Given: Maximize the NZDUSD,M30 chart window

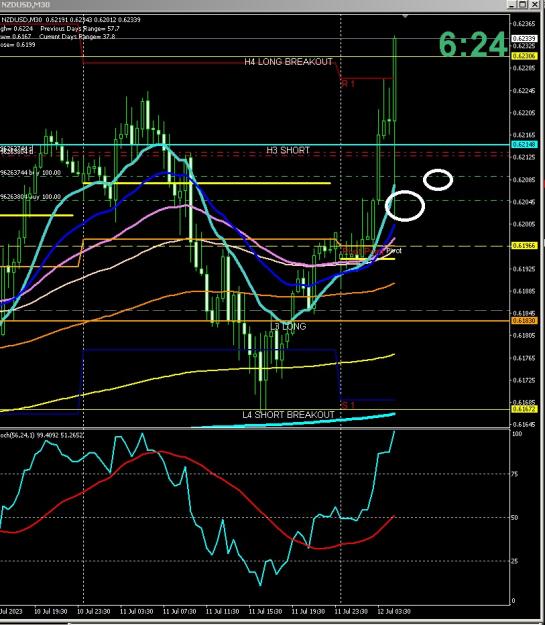Looking at the screenshot, I should click(x=523, y=4).
